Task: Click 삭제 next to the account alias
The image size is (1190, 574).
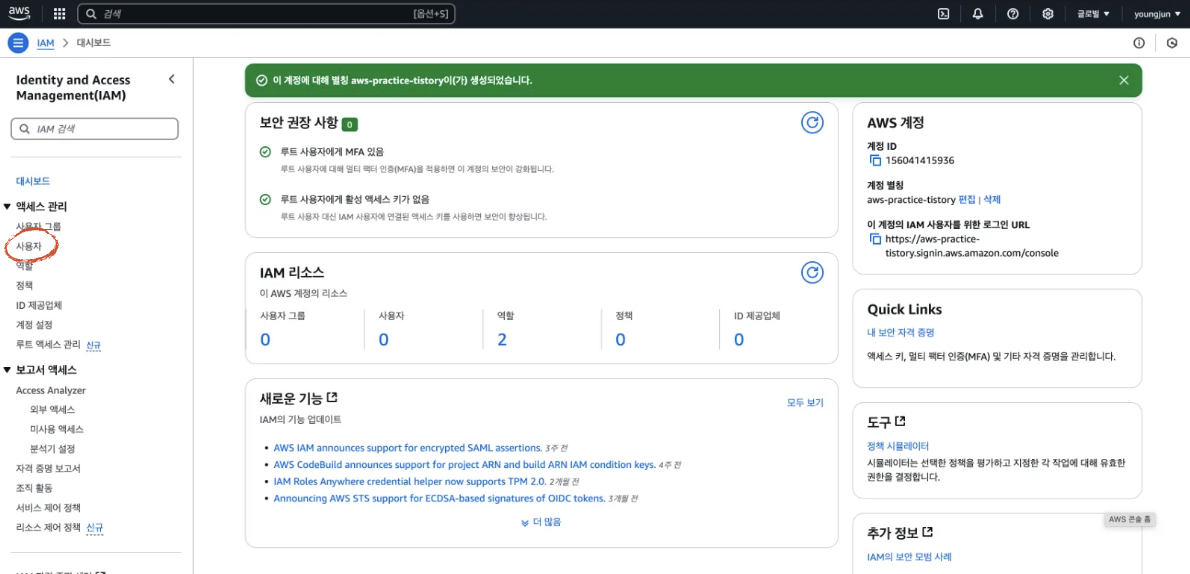Action: [x=992, y=200]
